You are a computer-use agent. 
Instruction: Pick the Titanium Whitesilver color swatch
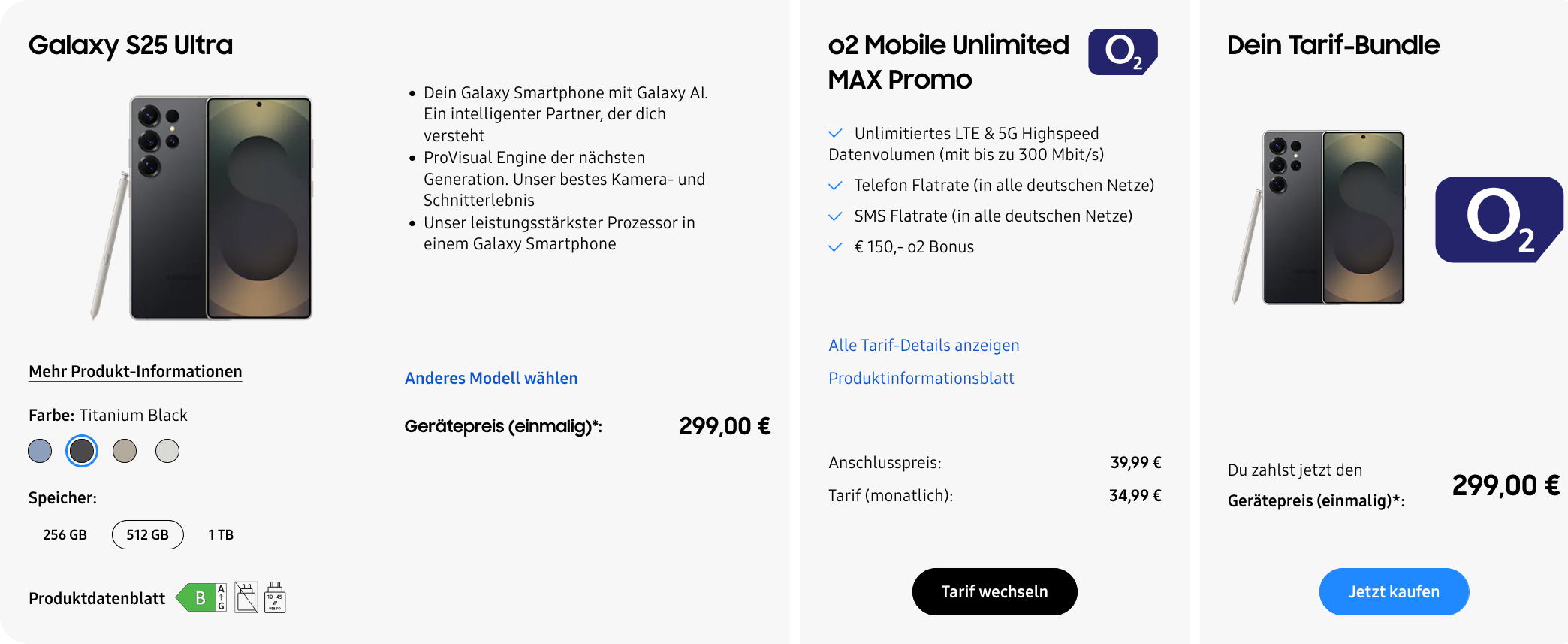pyautogui.click(x=167, y=451)
